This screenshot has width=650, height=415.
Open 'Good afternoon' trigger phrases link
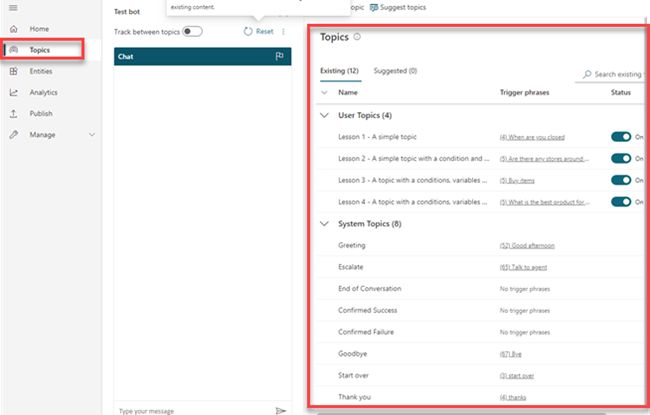527,245
